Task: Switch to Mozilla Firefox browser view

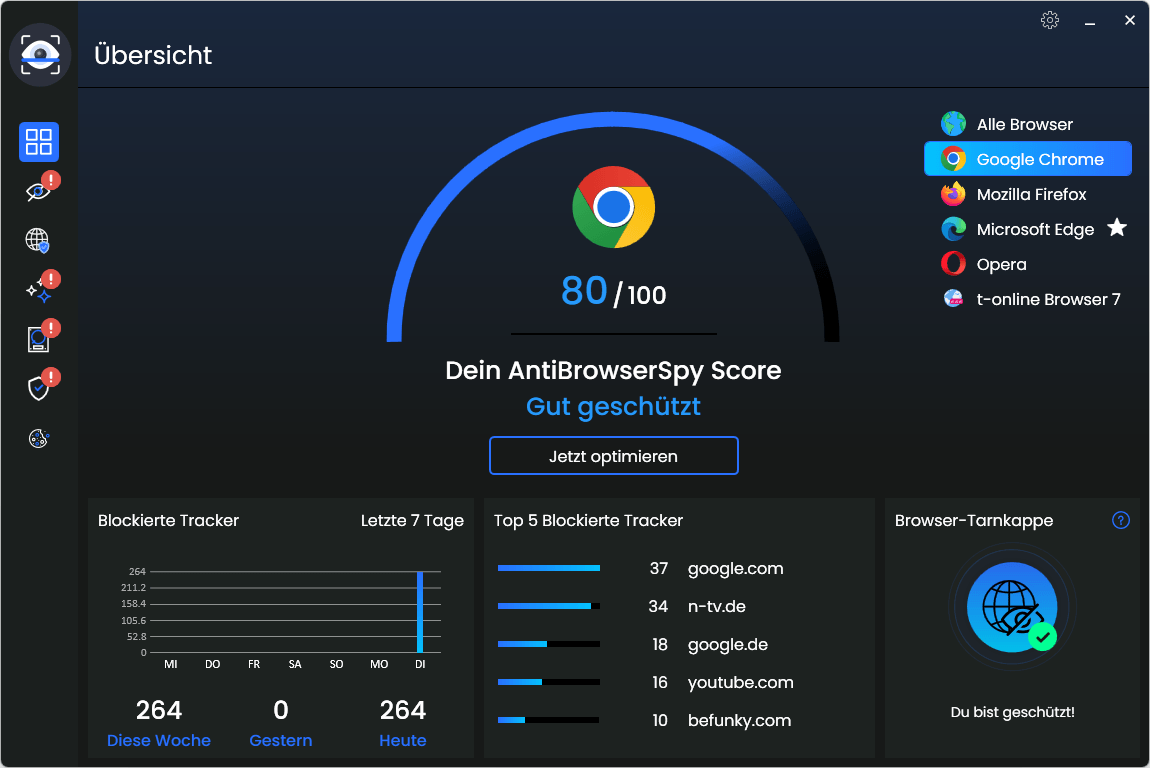Action: pos(1033,194)
